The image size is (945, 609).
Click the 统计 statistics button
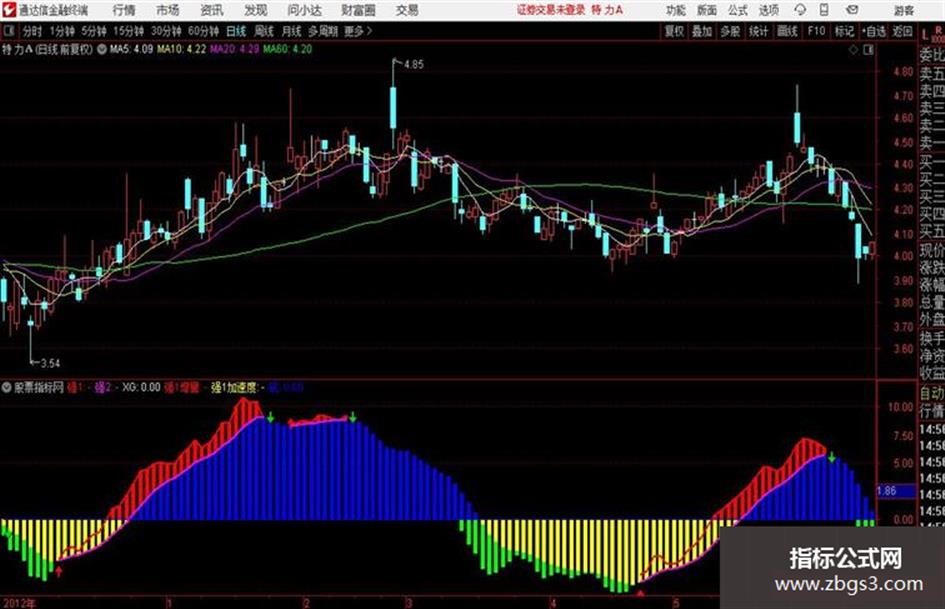[758, 31]
